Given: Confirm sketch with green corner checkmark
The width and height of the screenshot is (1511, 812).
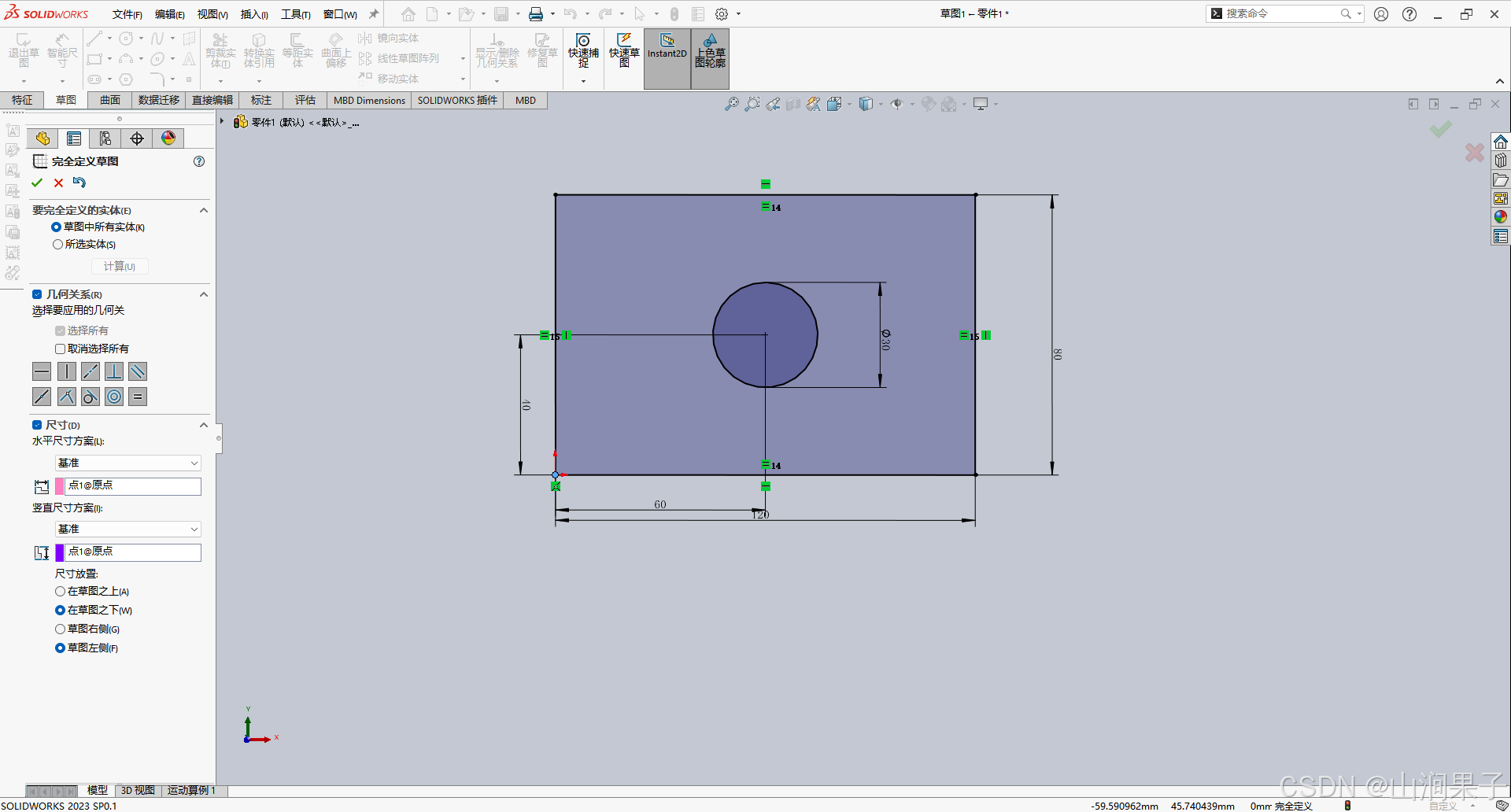Looking at the screenshot, I should point(1441,129).
